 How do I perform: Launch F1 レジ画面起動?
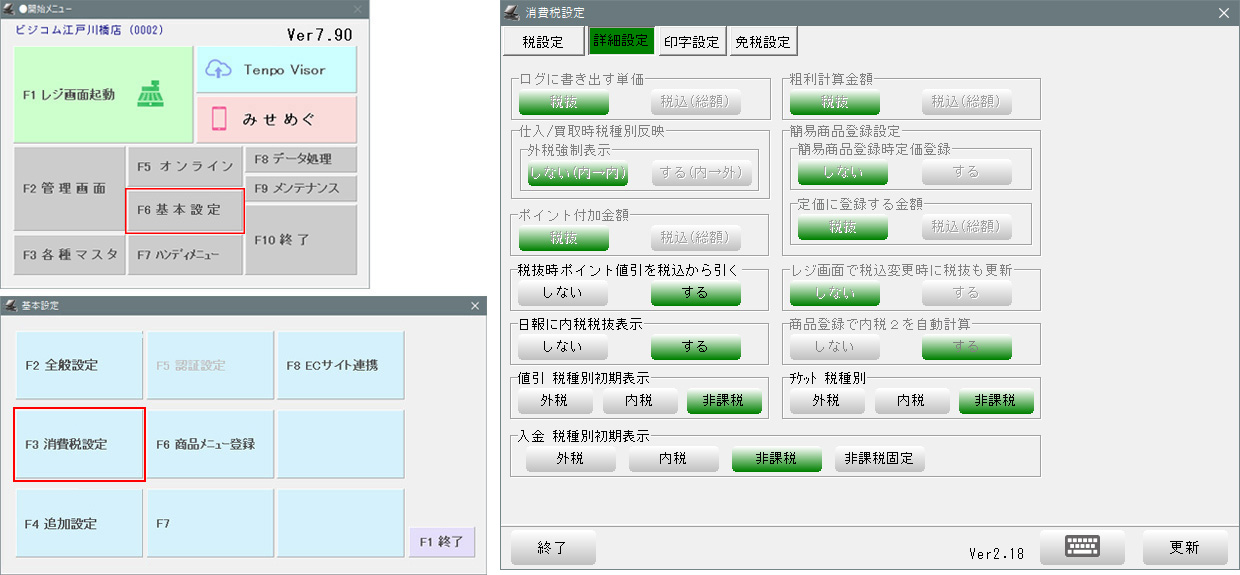tap(103, 94)
